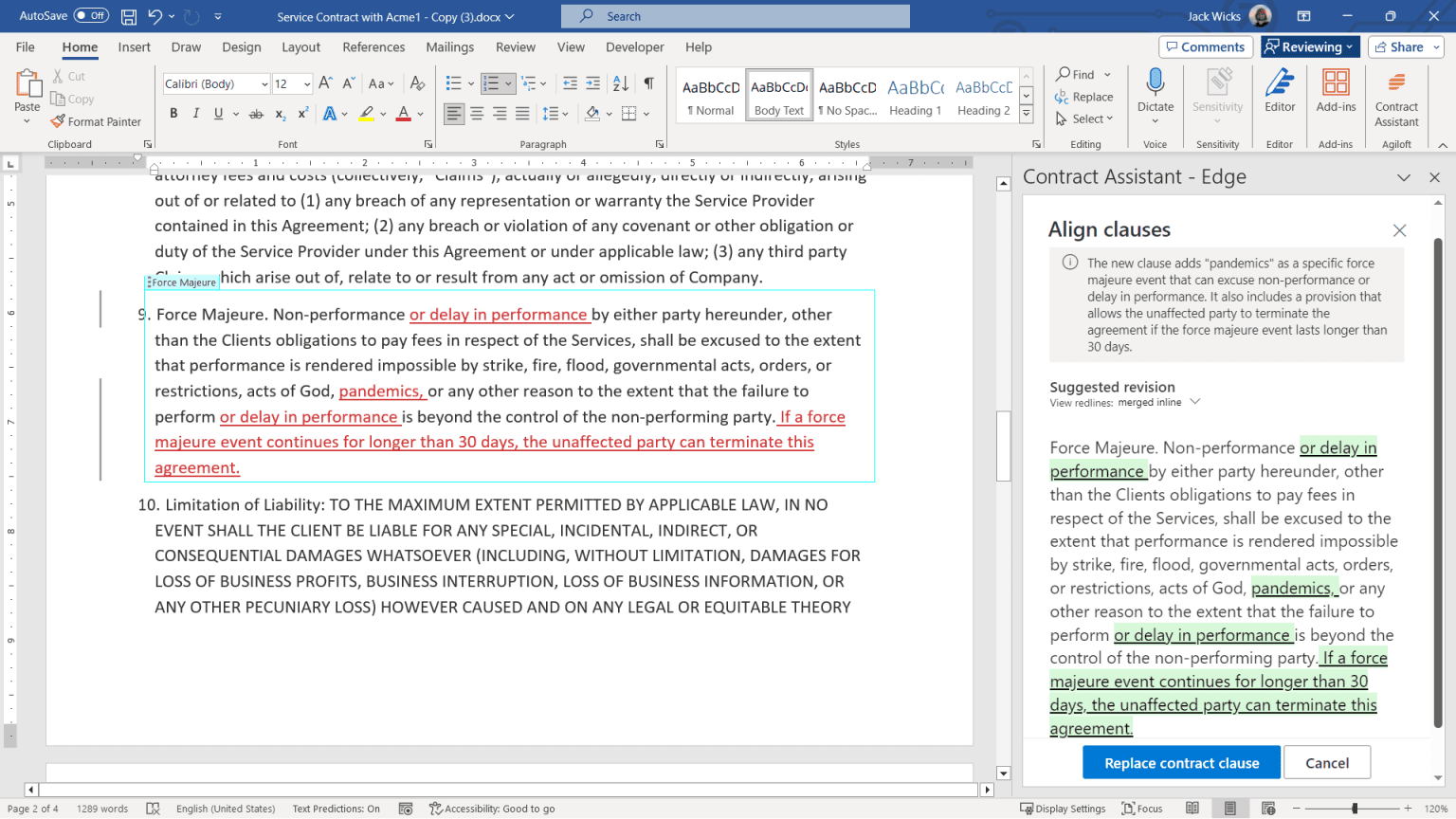Click Replace contract clause button
Image resolution: width=1456 pixels, height=819 pixels.
click(x=1181, y=763)
